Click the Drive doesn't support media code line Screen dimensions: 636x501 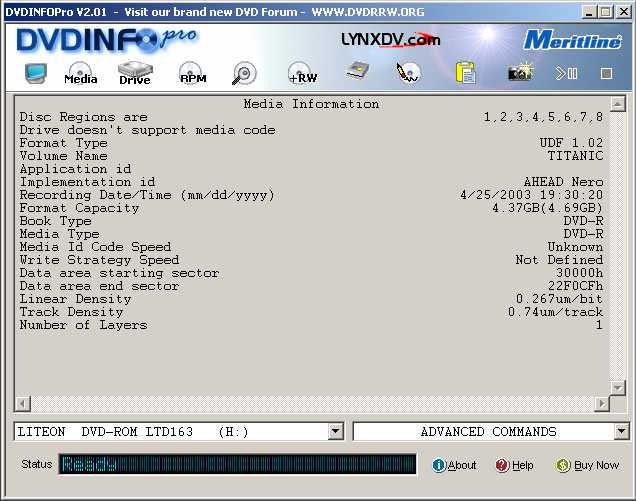coord(148,130)
